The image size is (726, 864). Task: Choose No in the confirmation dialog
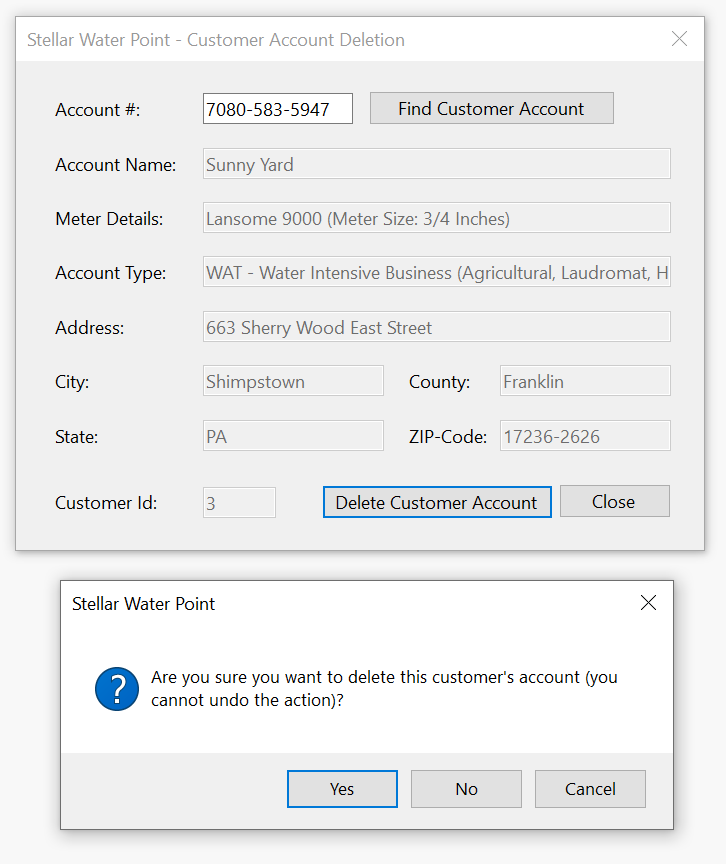466,789
